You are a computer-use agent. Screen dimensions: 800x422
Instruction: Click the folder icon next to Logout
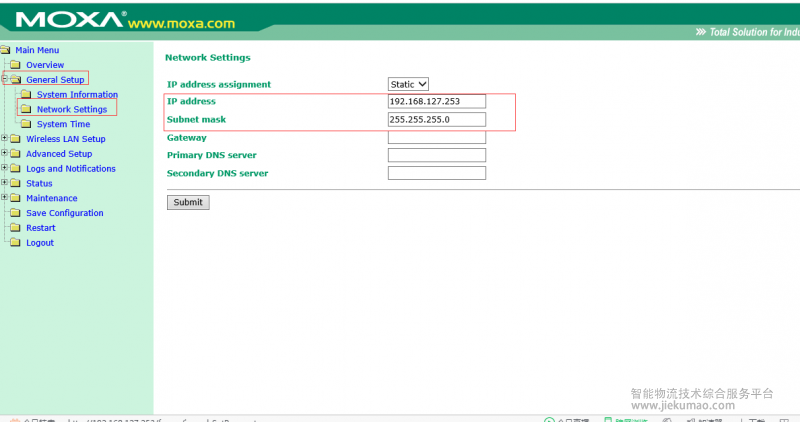coord(15,243)
